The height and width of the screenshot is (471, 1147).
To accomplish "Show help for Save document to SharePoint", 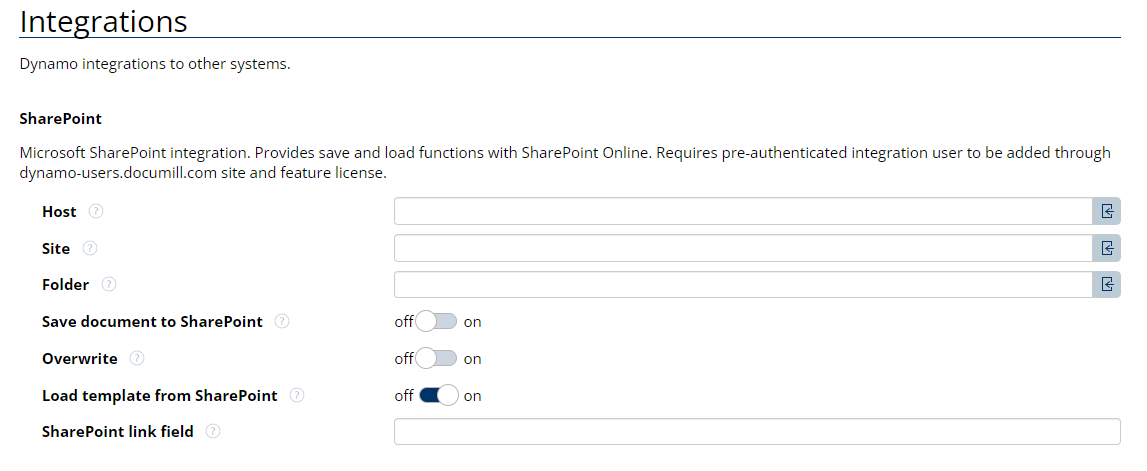I will click(282, 322).
